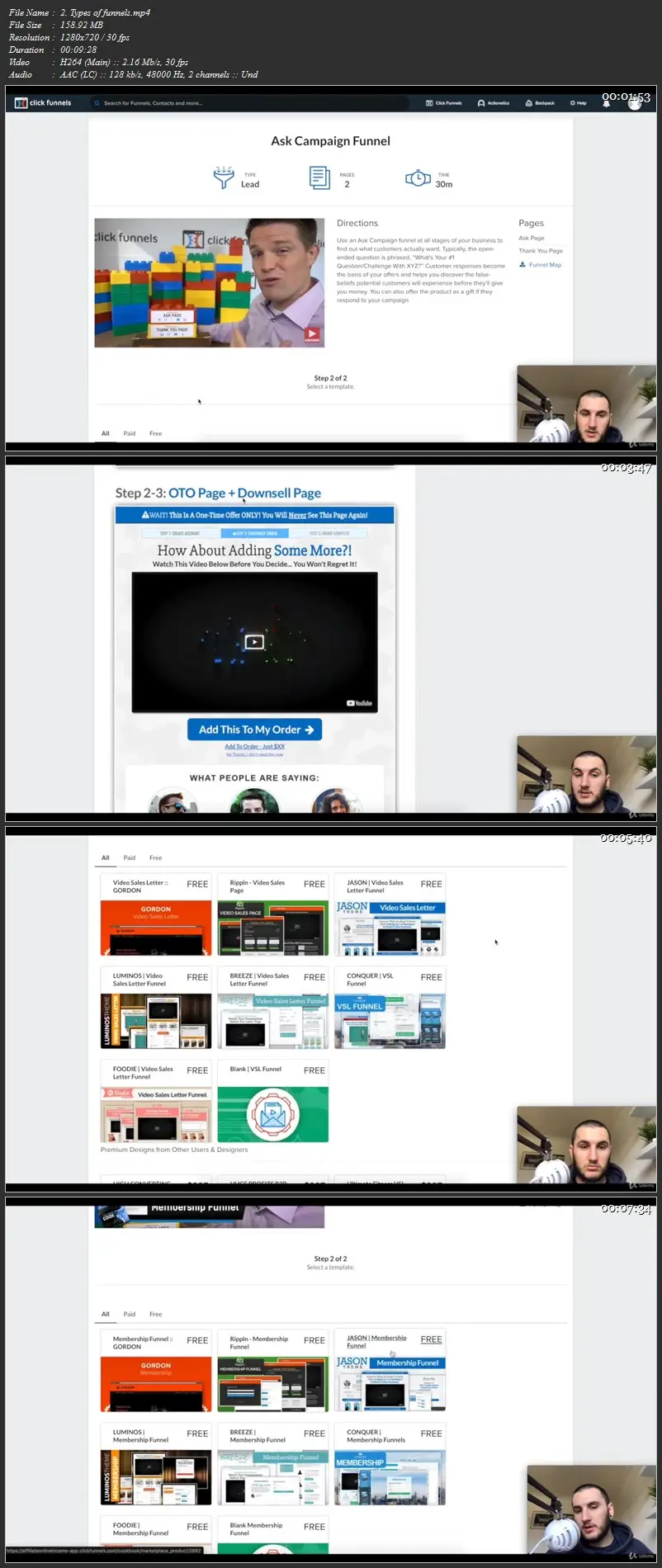Open the Video Sales Letter GORDON template
The height and width of the screenshot is (1568, 662).
point(156,914)
